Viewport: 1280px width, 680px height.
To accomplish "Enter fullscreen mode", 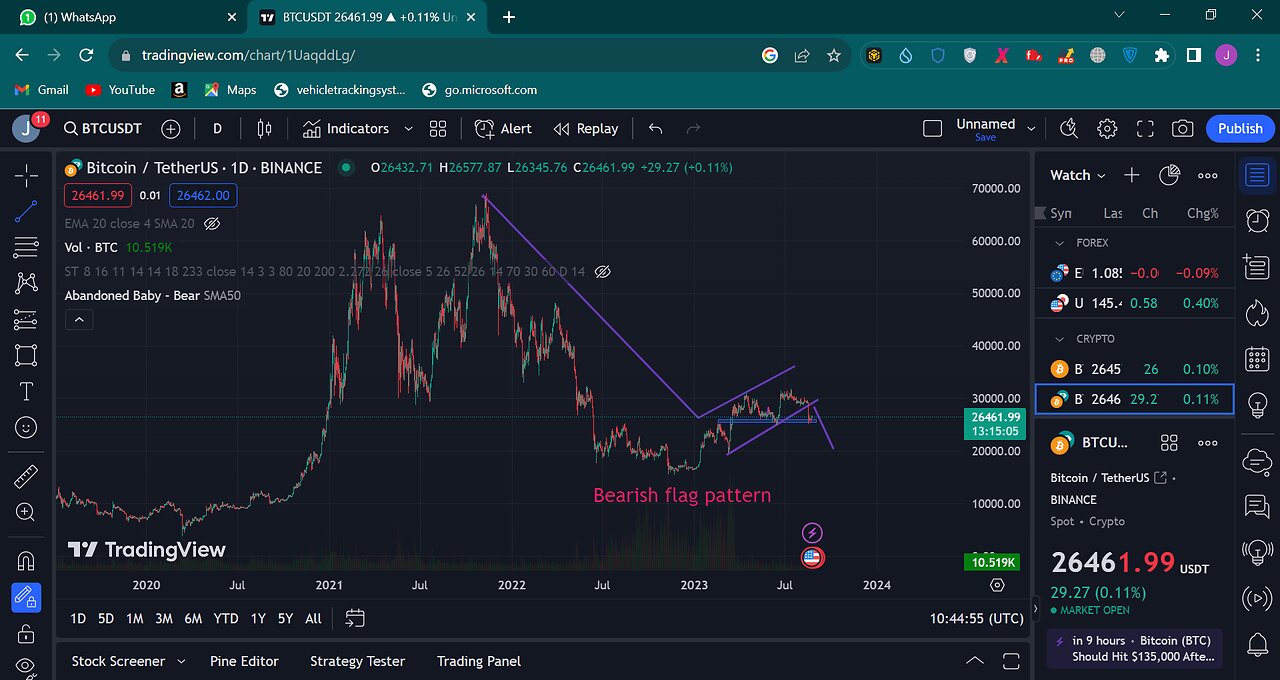I will click(x=1145, y=129).
